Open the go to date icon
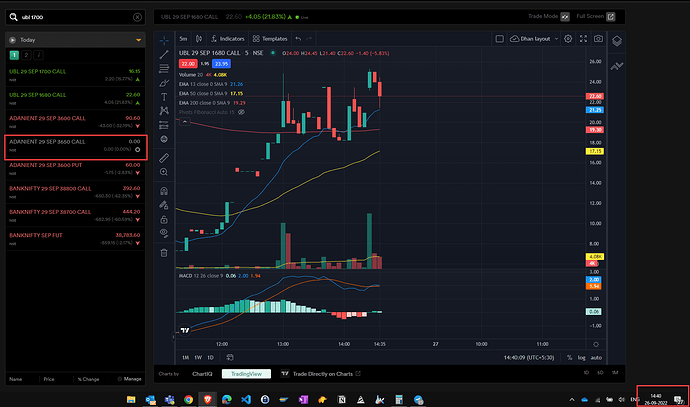This screenshot has height=407, width=690. pos(230,358)
